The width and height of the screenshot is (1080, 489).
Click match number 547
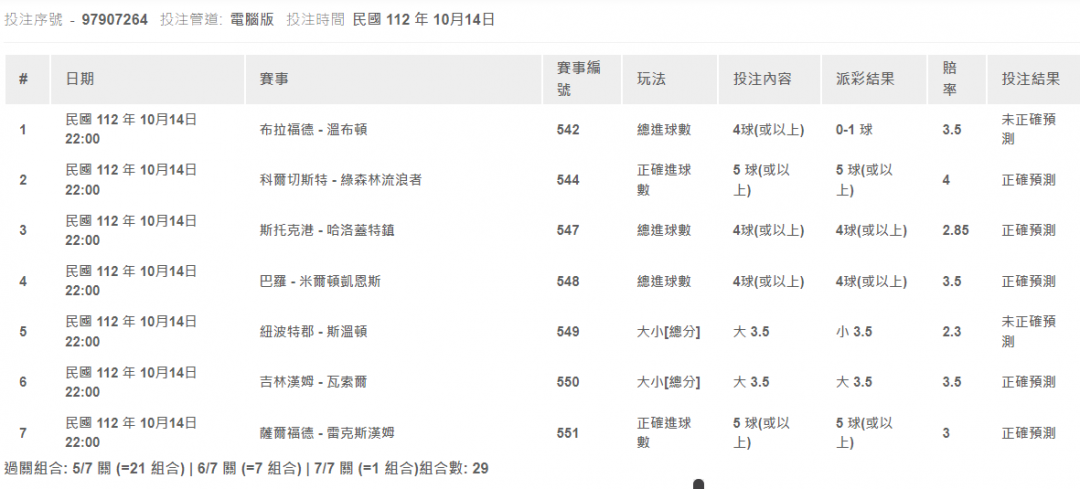tap(568, 230)
